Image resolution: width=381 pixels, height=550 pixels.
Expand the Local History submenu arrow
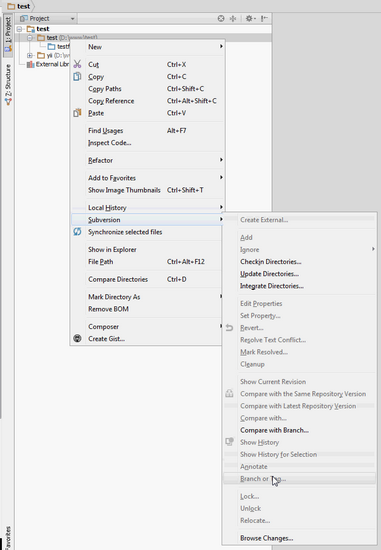click(x=221, y=207)
